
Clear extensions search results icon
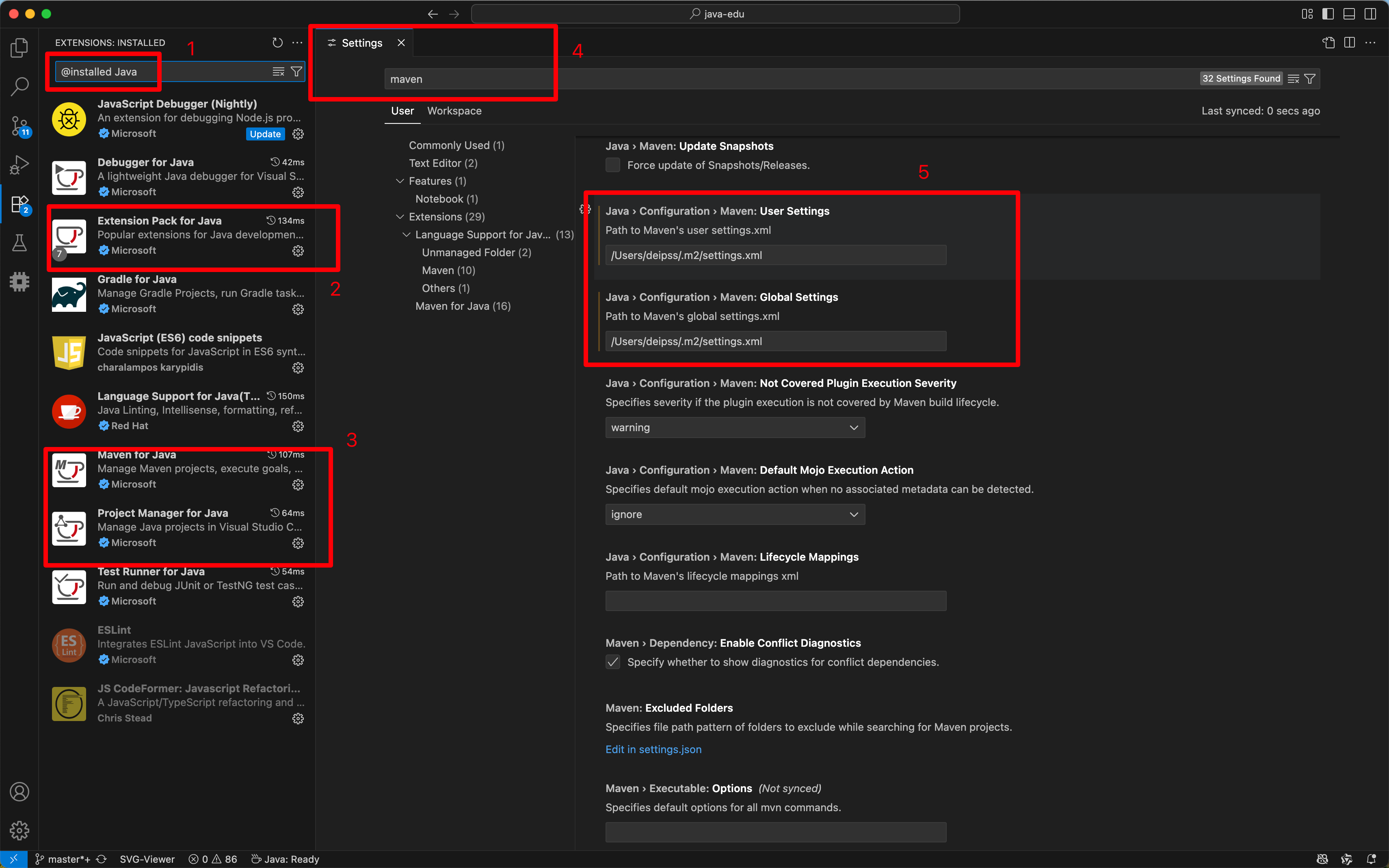point(279,72)
